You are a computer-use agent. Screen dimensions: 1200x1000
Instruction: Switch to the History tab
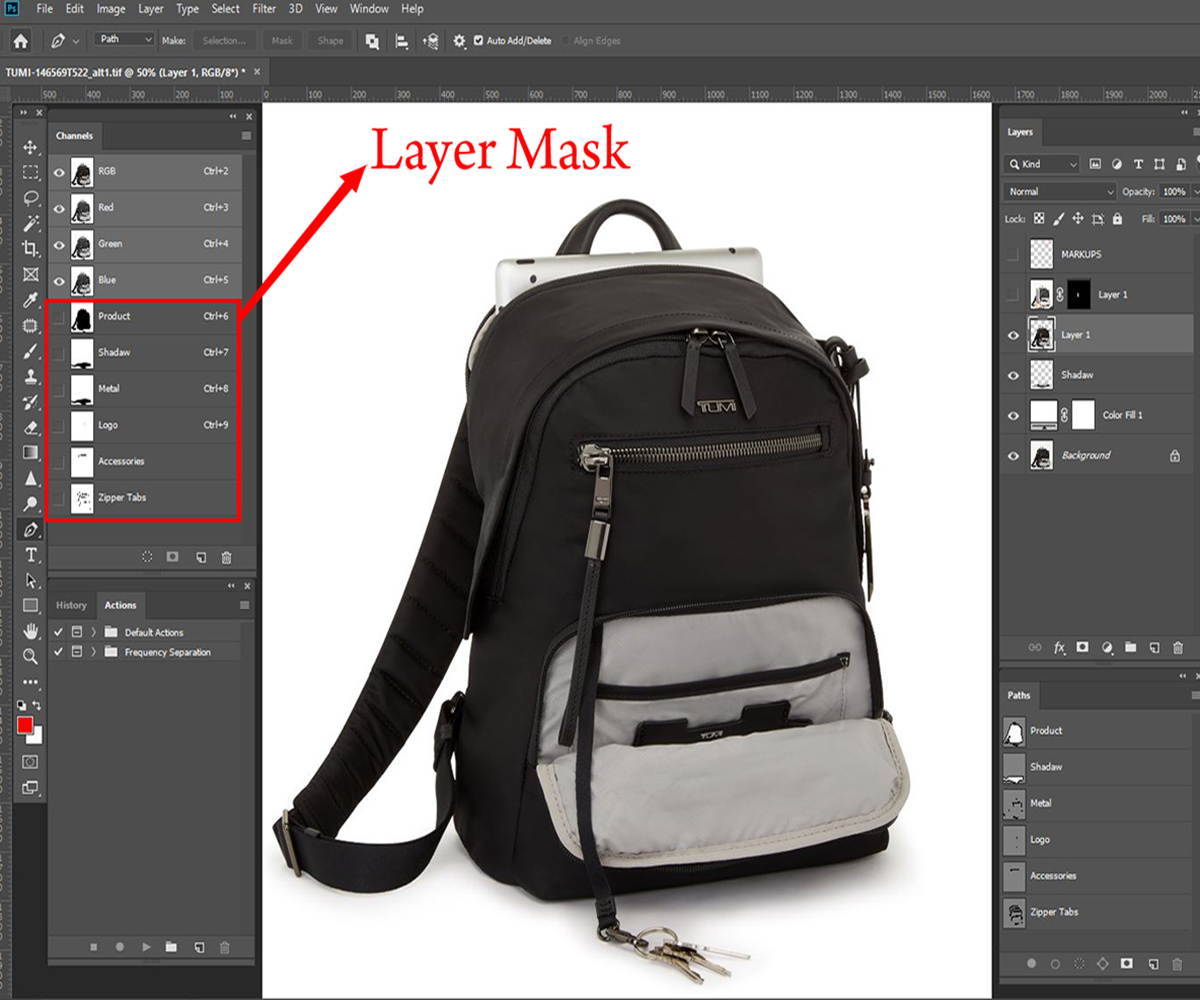pos(70,605)
